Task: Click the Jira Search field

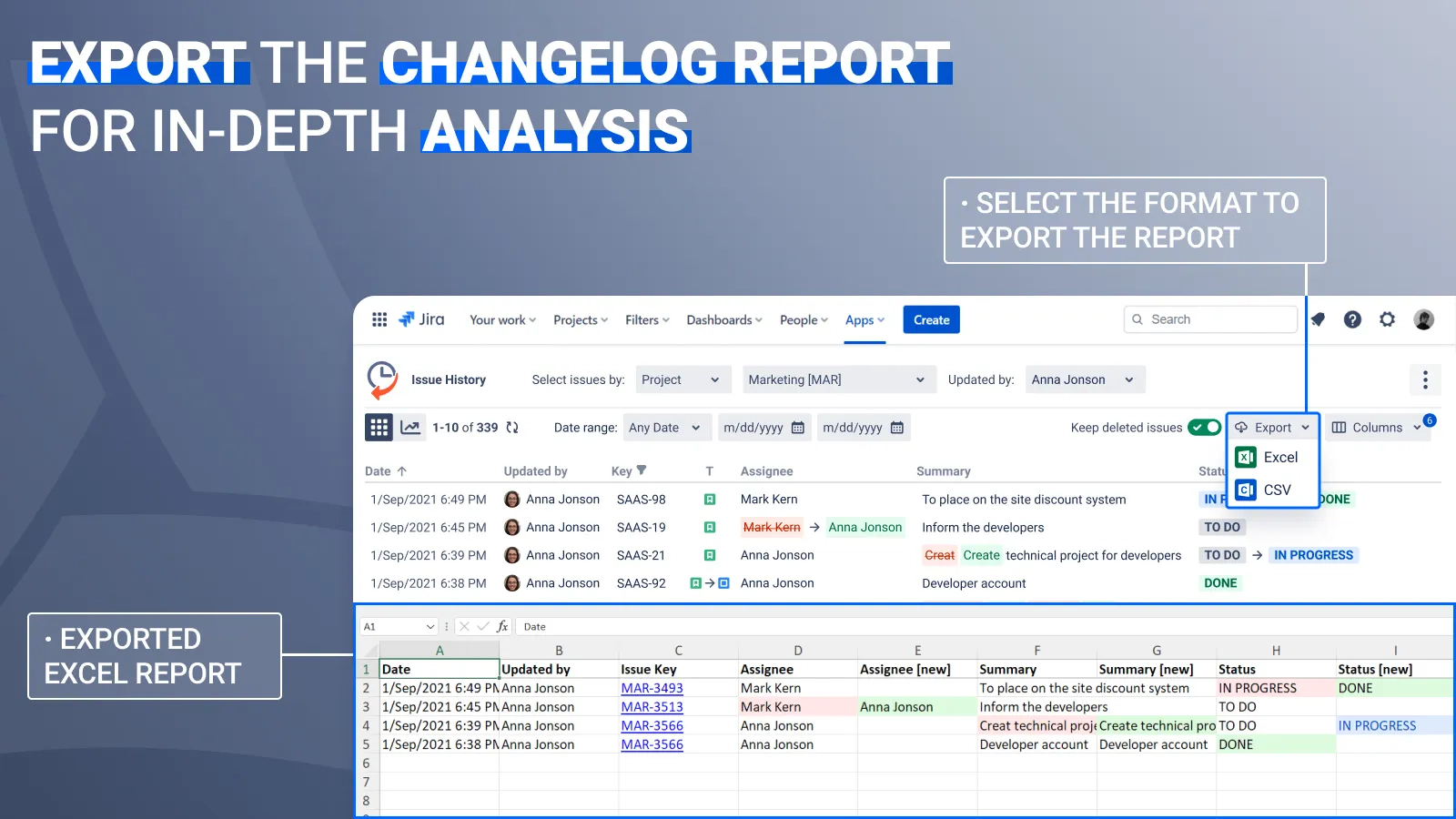Action: pyautogui.click(x=1210, y=319)
